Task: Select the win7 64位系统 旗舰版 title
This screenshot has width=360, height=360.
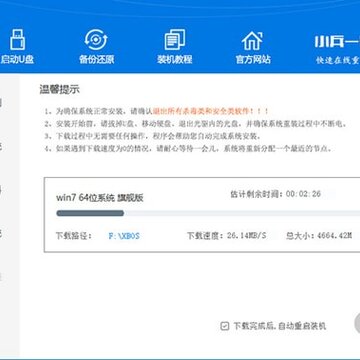Action: [x=100, y=198]
